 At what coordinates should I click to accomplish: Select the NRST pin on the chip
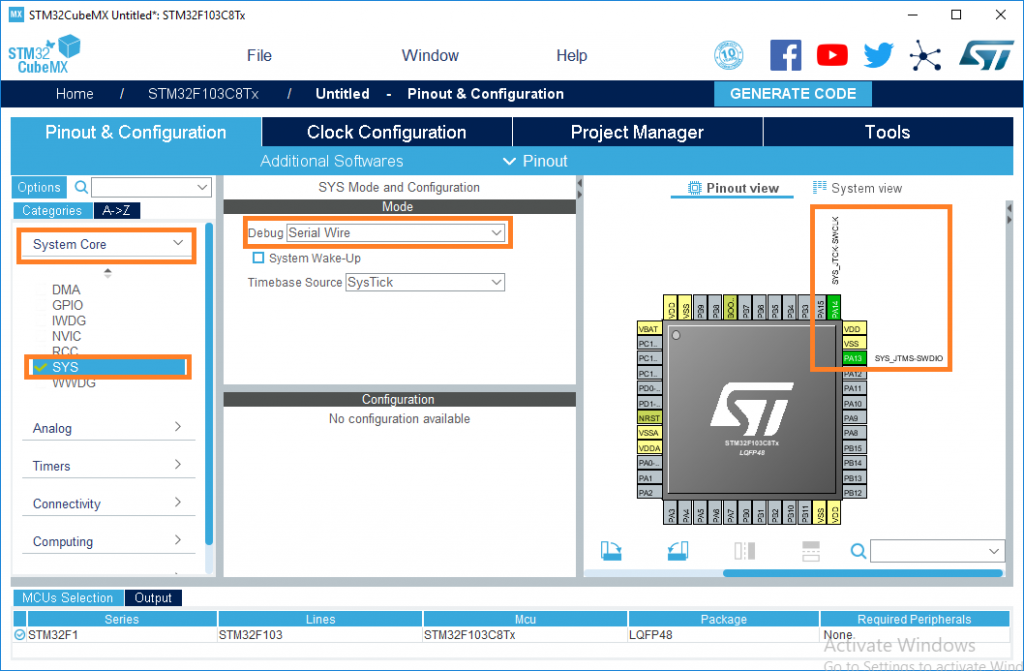tap(649, 417)
